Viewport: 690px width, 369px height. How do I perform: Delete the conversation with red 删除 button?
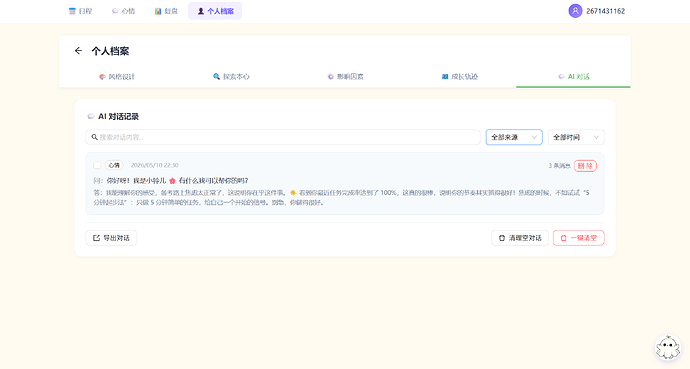tap(585, 166)
